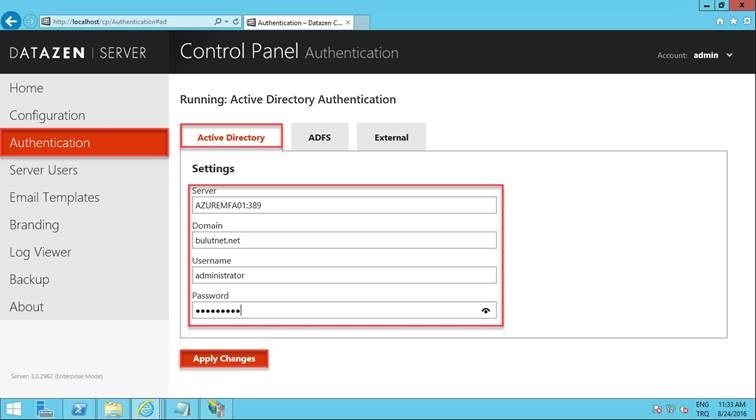
Task: Open Configuration in the sidebar
Action: (x=84, y=115)
